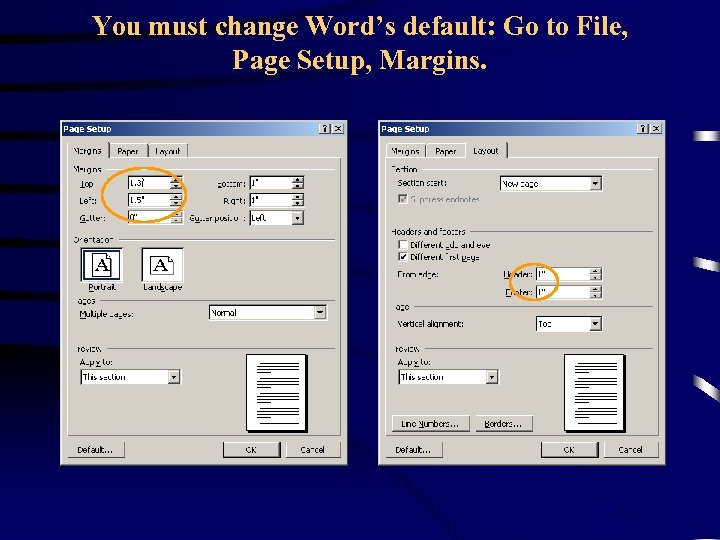Select Portrait orientation icon in left dialog
This screenshot has height=540, width=720.
[x=101, y=264]
